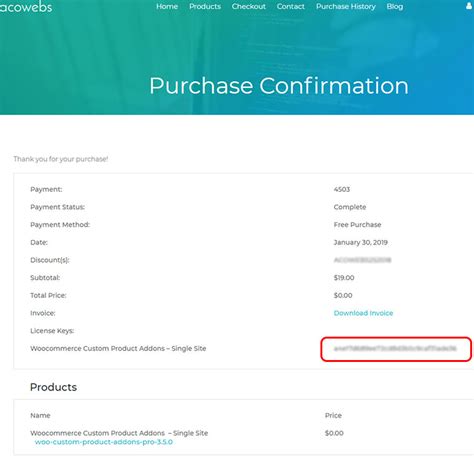The height and width of the screenshot is (475, 474).
Task: Download woo-custom-product-addons-pro-3.5.0 file
Action: [104, 442]
